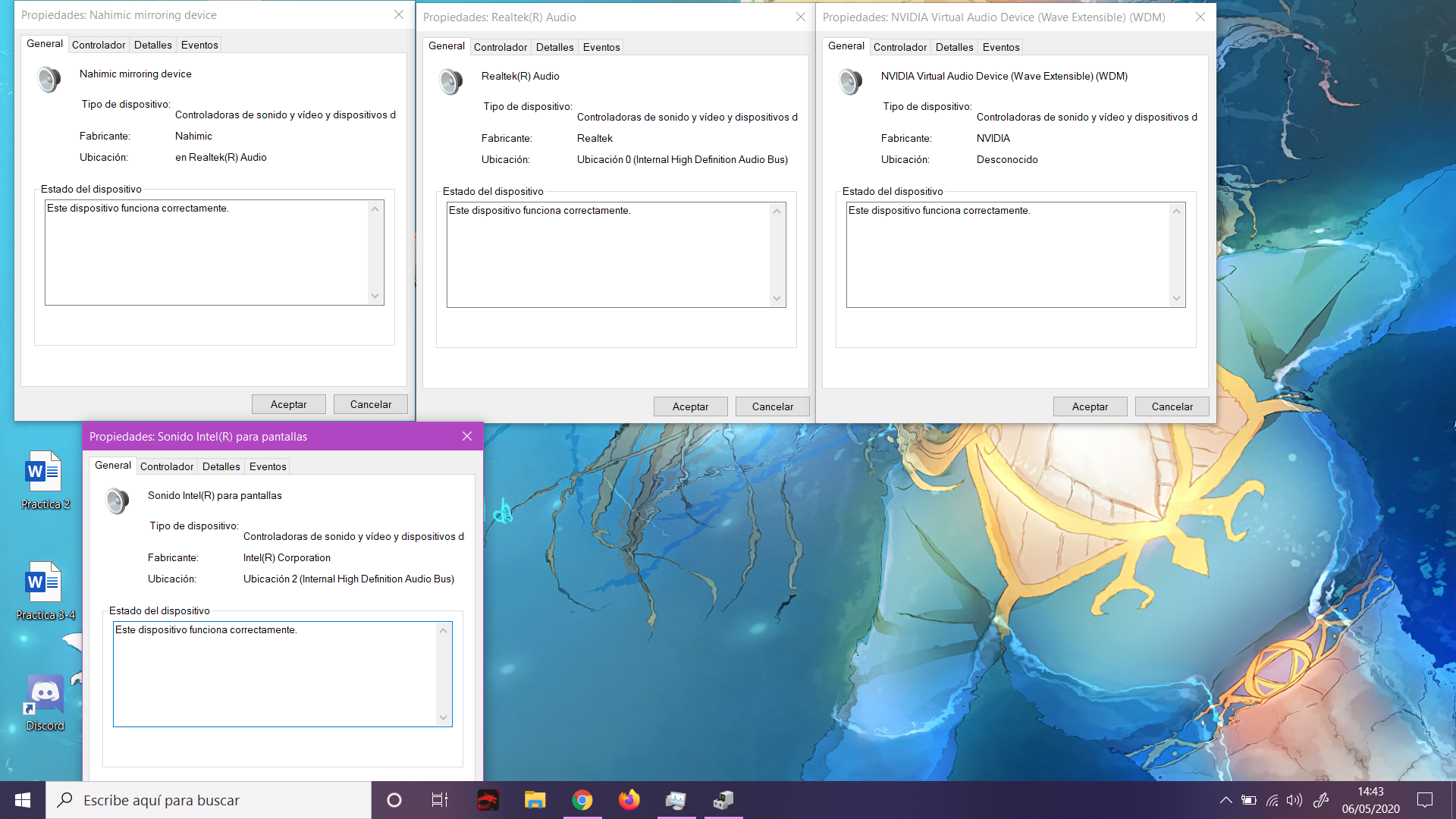The width and height of the screenshot is (1456, 819).
Task: Open the Practica 3-4 Word document
Action: tap(45, 591)
